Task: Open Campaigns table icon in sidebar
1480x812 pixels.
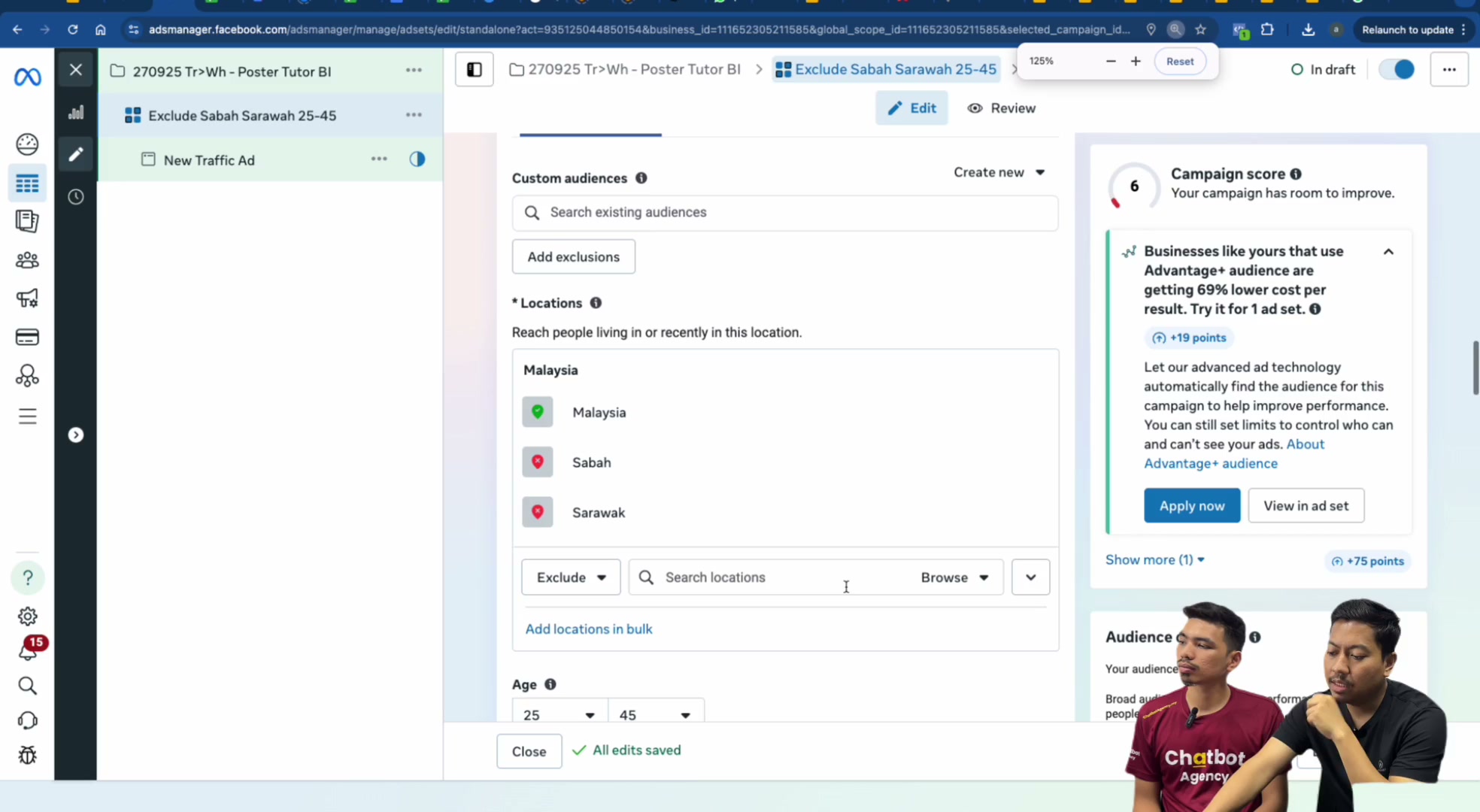Action: pyautogui.click(x=27, y=183)
